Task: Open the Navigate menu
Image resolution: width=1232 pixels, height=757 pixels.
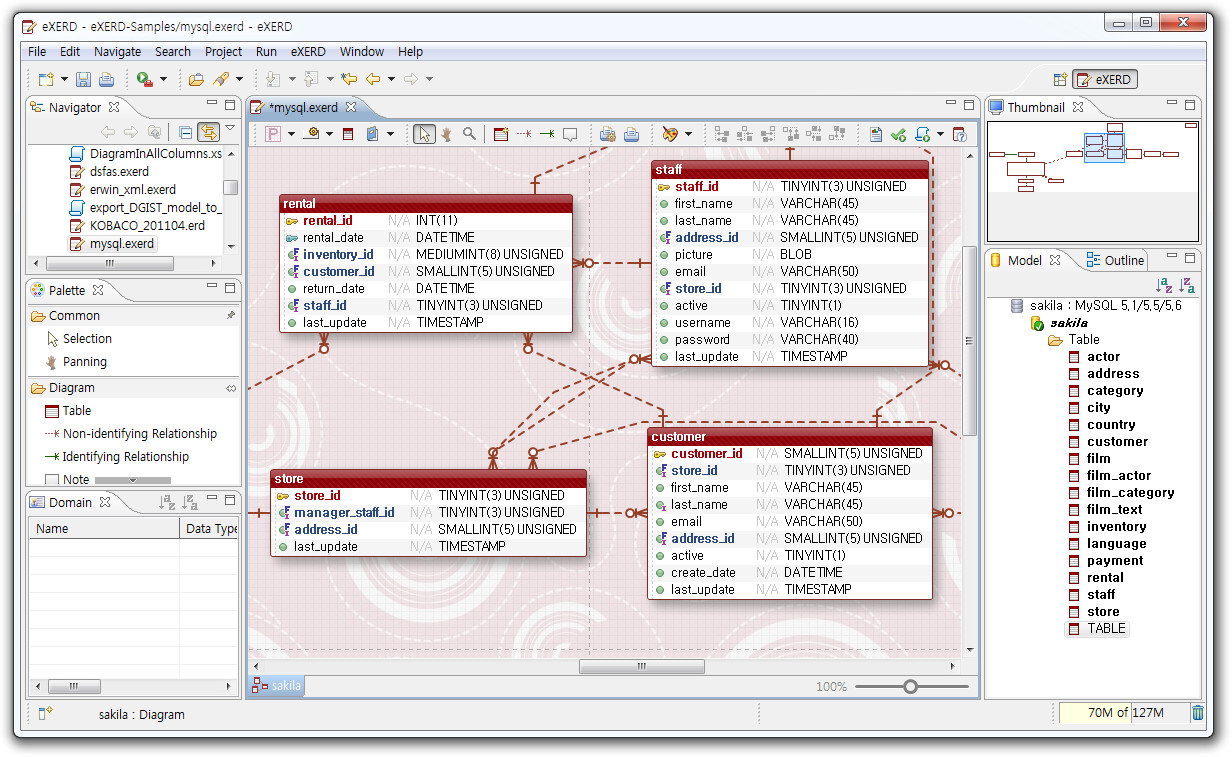Action: 117,51
